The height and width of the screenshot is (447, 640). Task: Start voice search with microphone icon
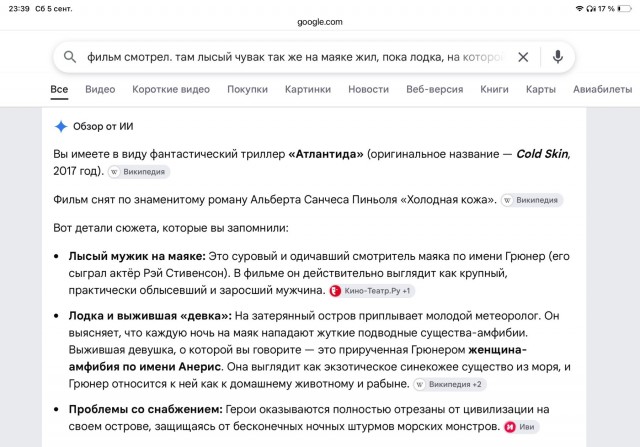tap(558, 57)
